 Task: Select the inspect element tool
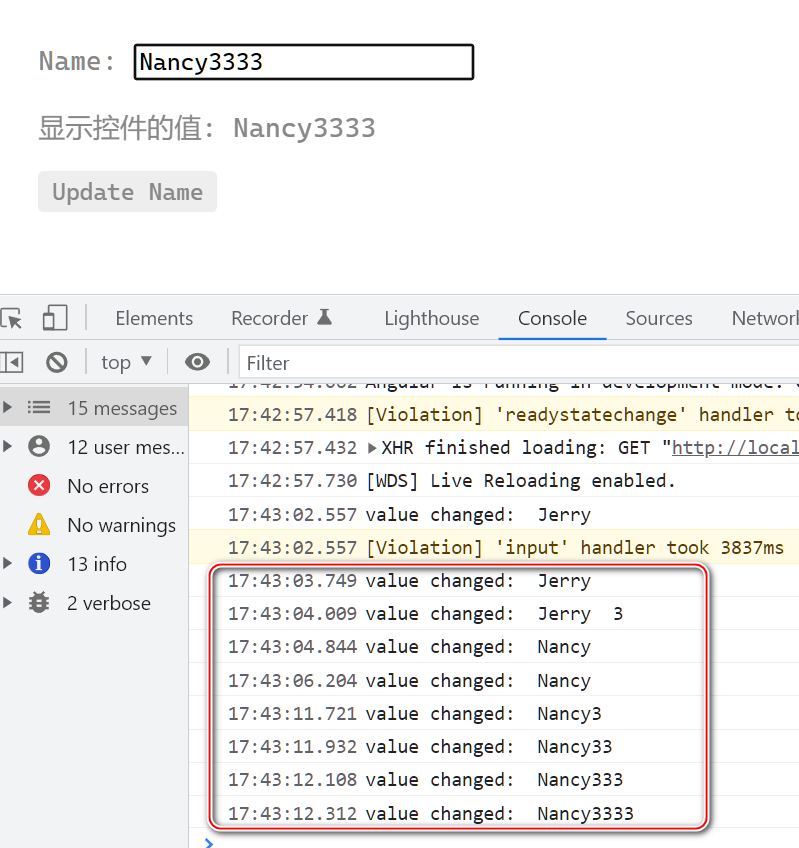point(15,318)
